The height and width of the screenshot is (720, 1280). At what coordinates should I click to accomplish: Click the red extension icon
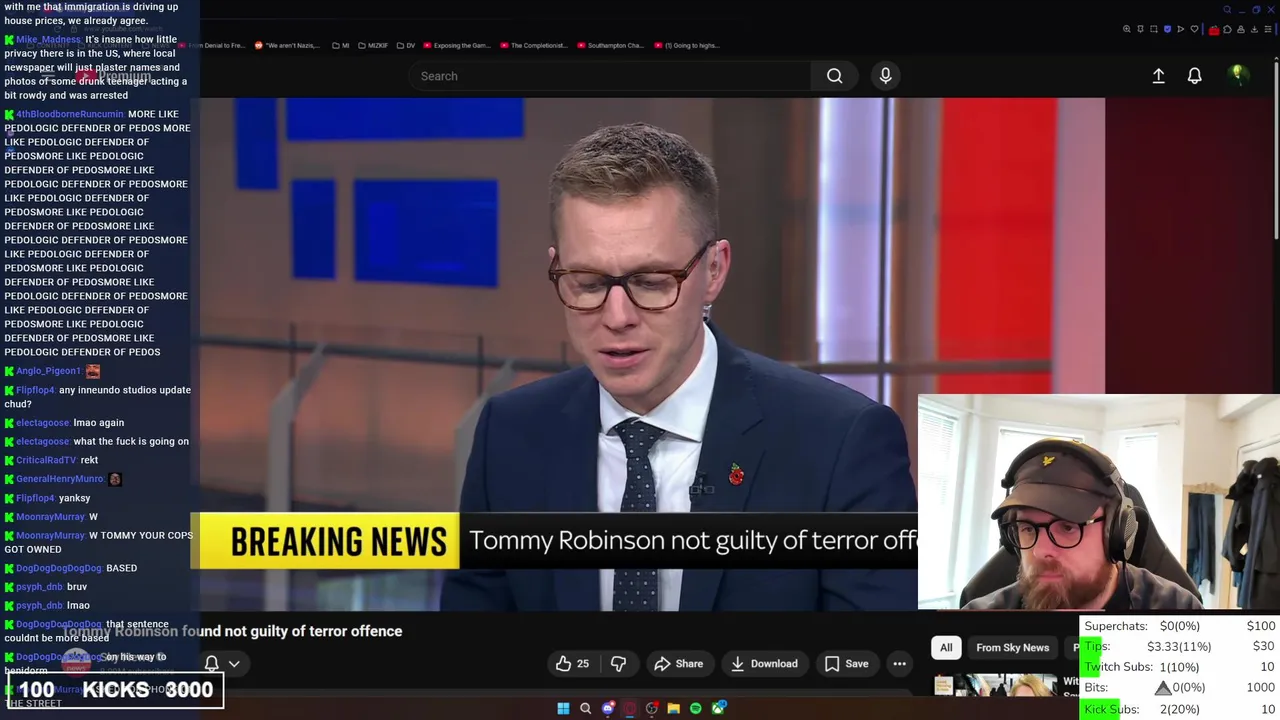coord(1214,30)
